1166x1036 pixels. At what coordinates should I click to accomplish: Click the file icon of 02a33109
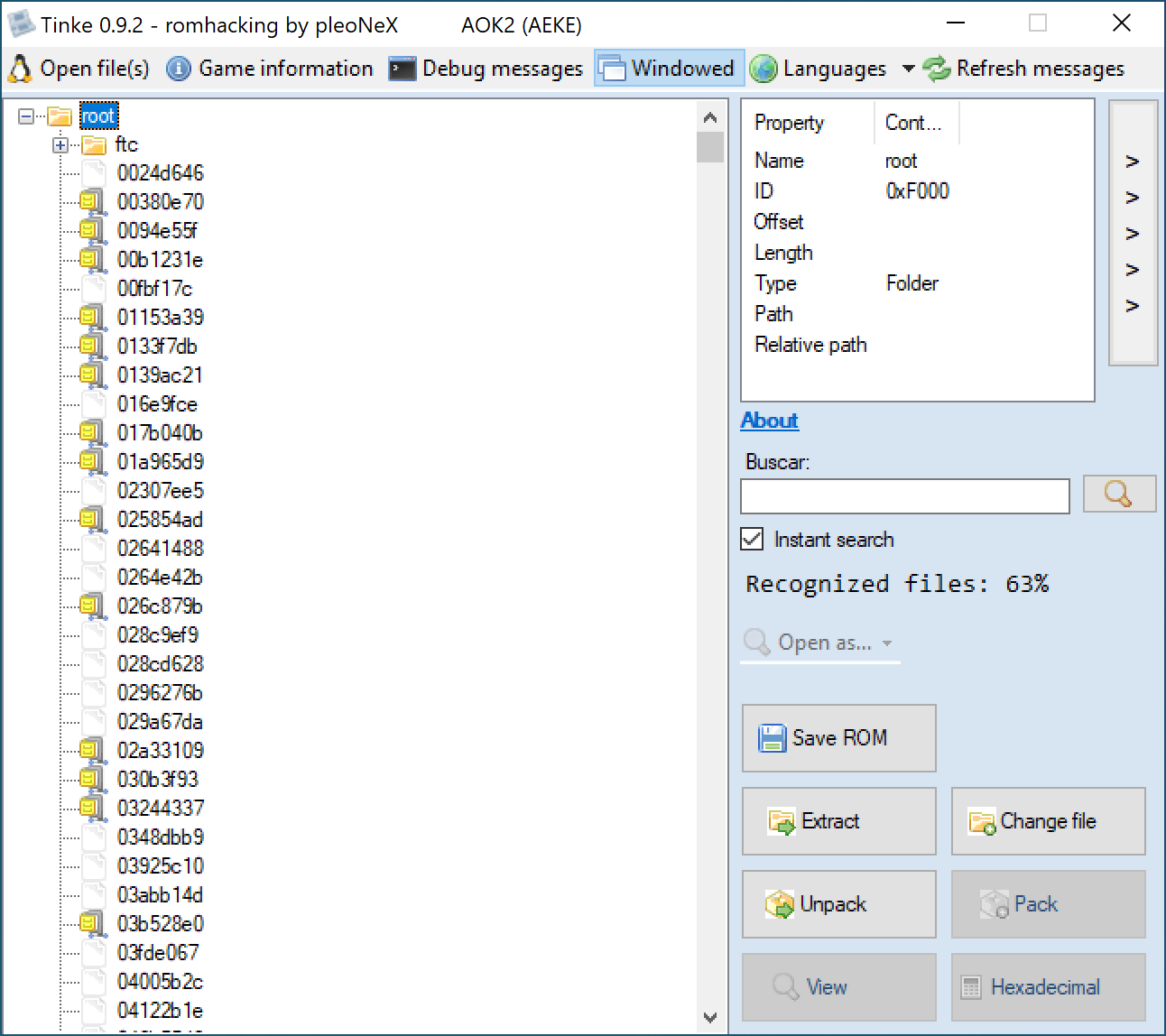(x=92, y=751)
